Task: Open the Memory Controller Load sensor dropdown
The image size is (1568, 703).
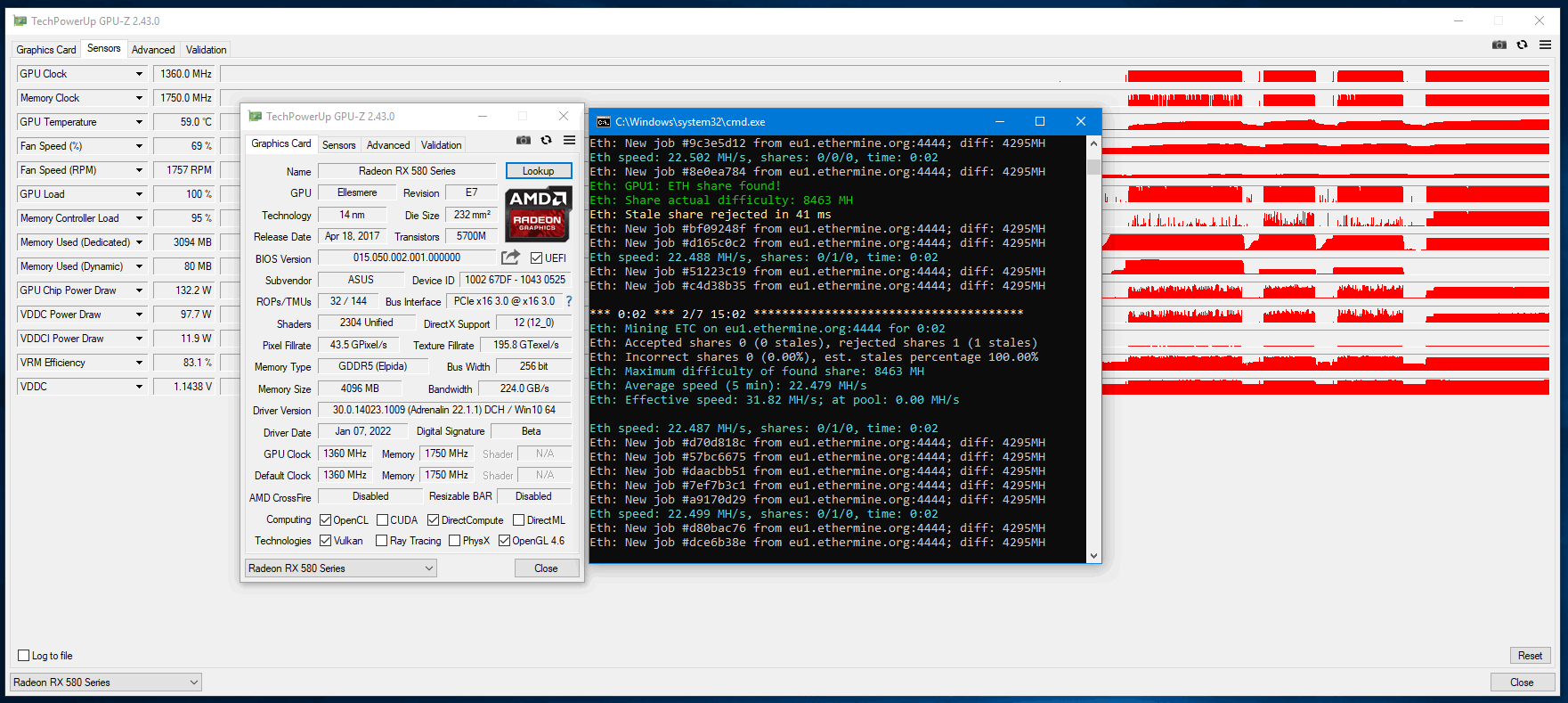Action: tap(139, 218)
